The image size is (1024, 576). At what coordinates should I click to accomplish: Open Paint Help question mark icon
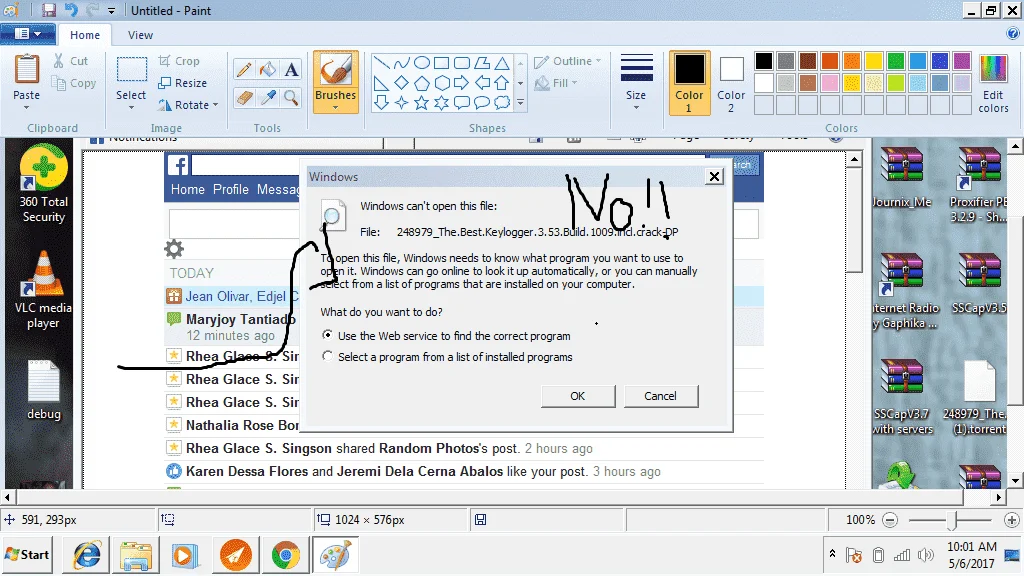(x=1014, y=34)
